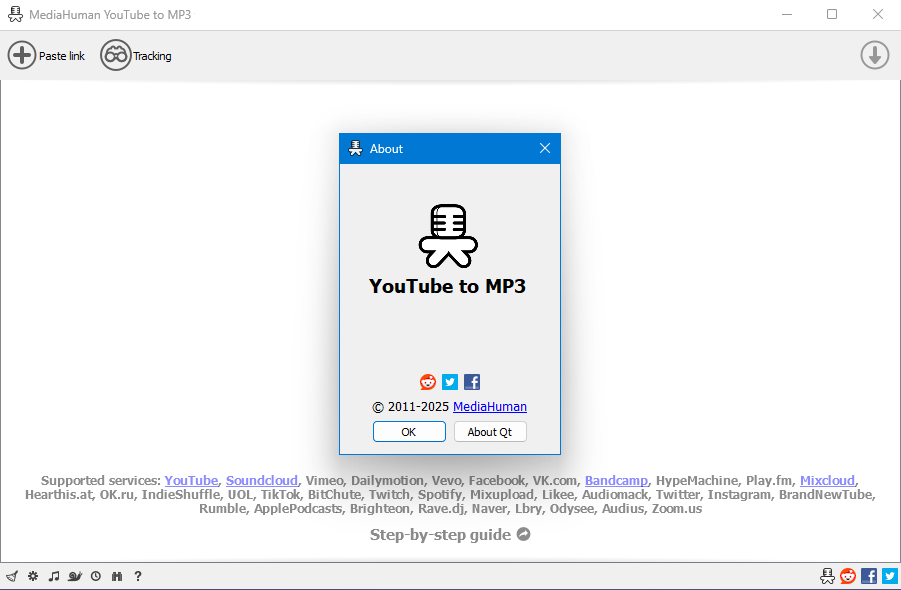Click the 'About' dialog title text

[386, 149]
